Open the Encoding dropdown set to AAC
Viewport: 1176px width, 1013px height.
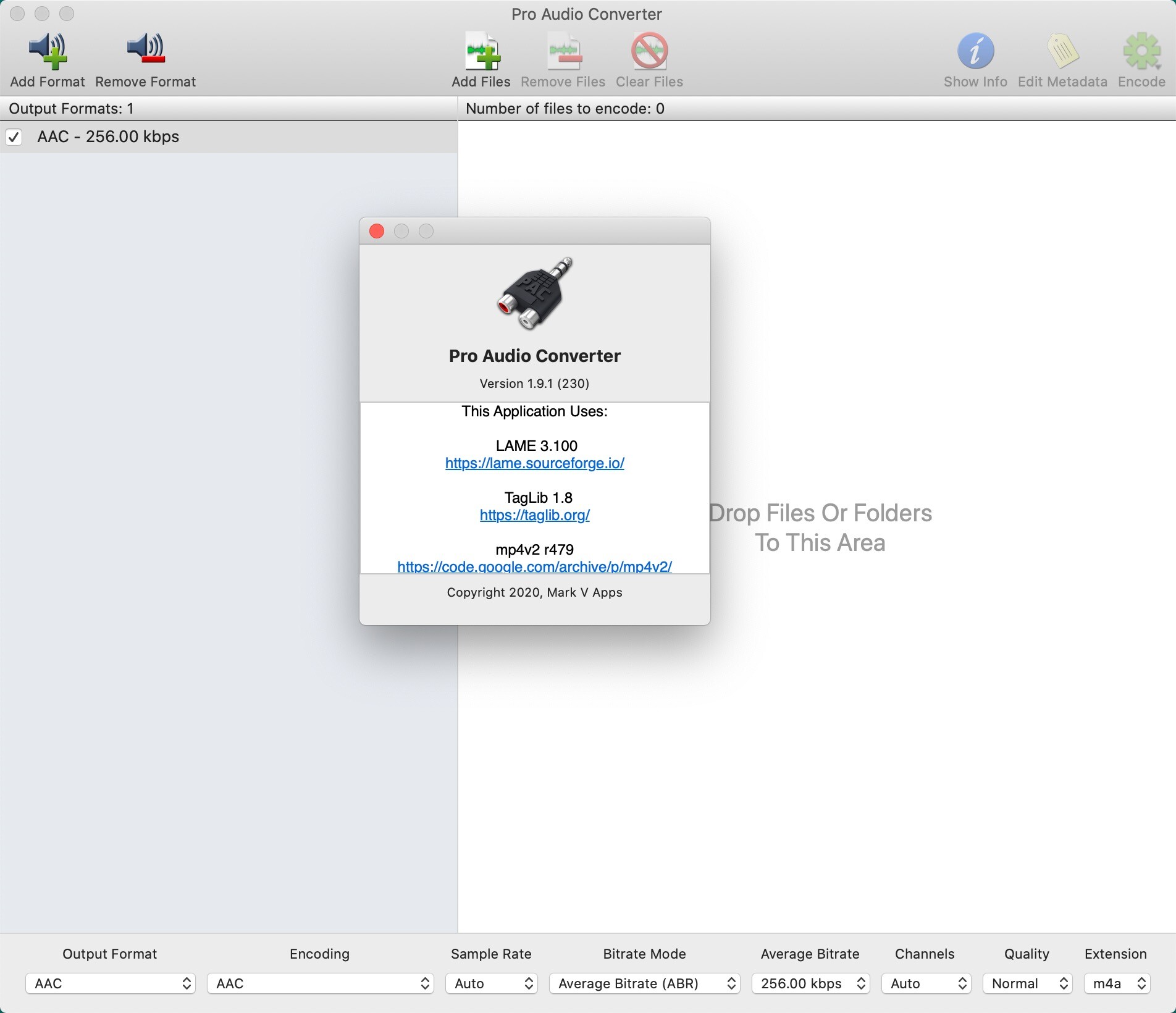[x=320, y=983]
